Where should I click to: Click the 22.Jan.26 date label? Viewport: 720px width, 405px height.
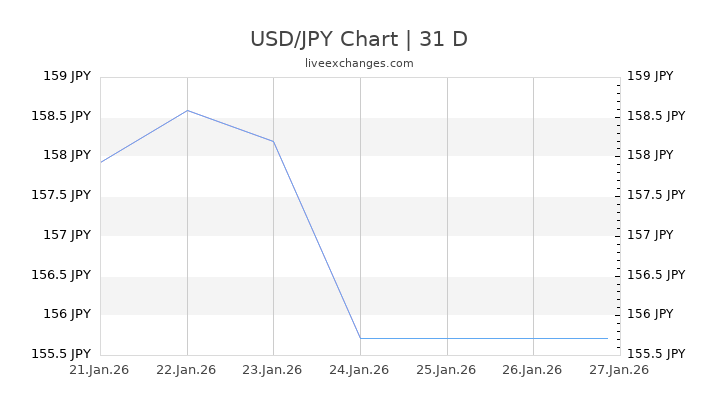(187, 369)
